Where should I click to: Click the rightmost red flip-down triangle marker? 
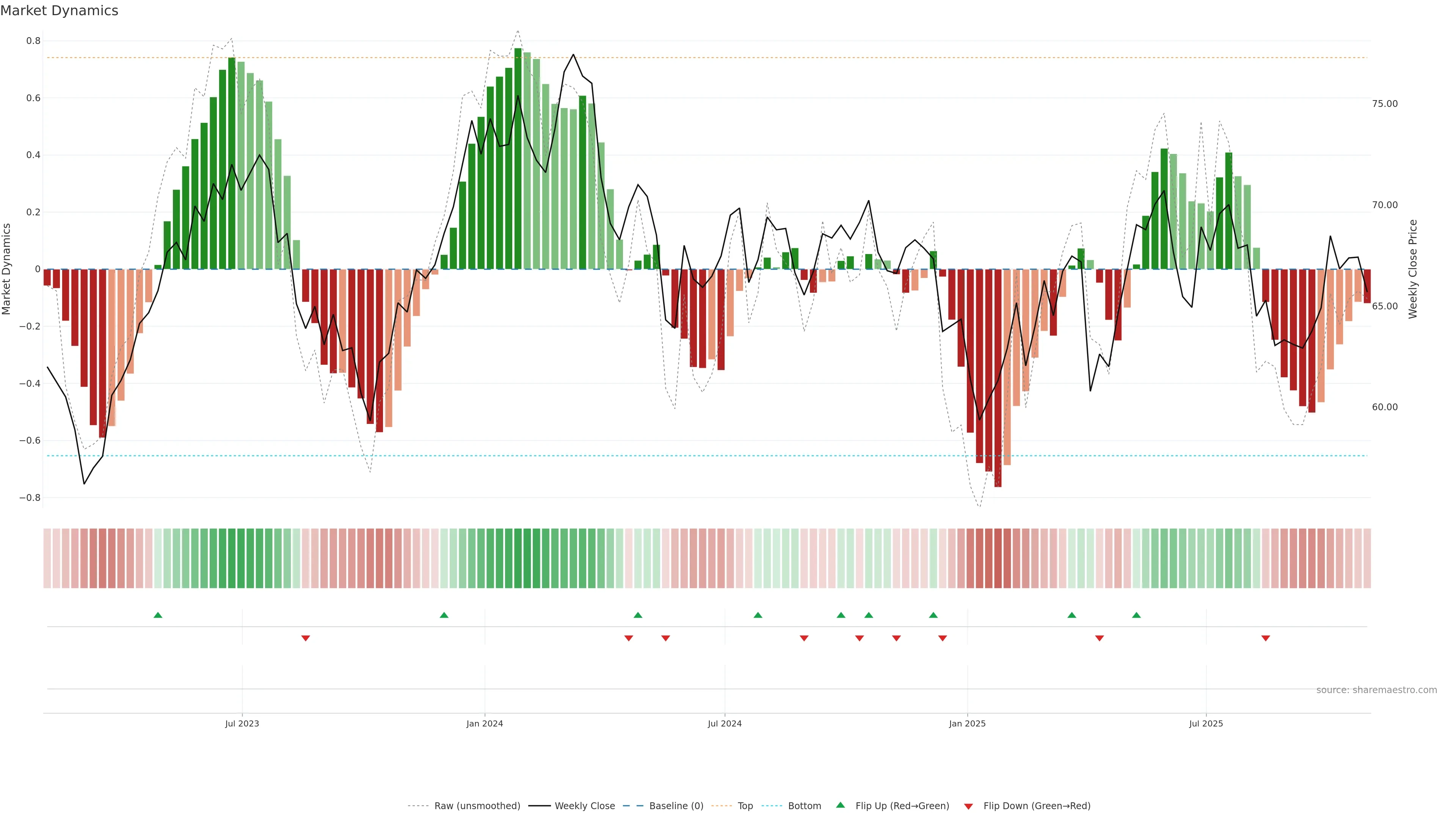point(1266,638)
